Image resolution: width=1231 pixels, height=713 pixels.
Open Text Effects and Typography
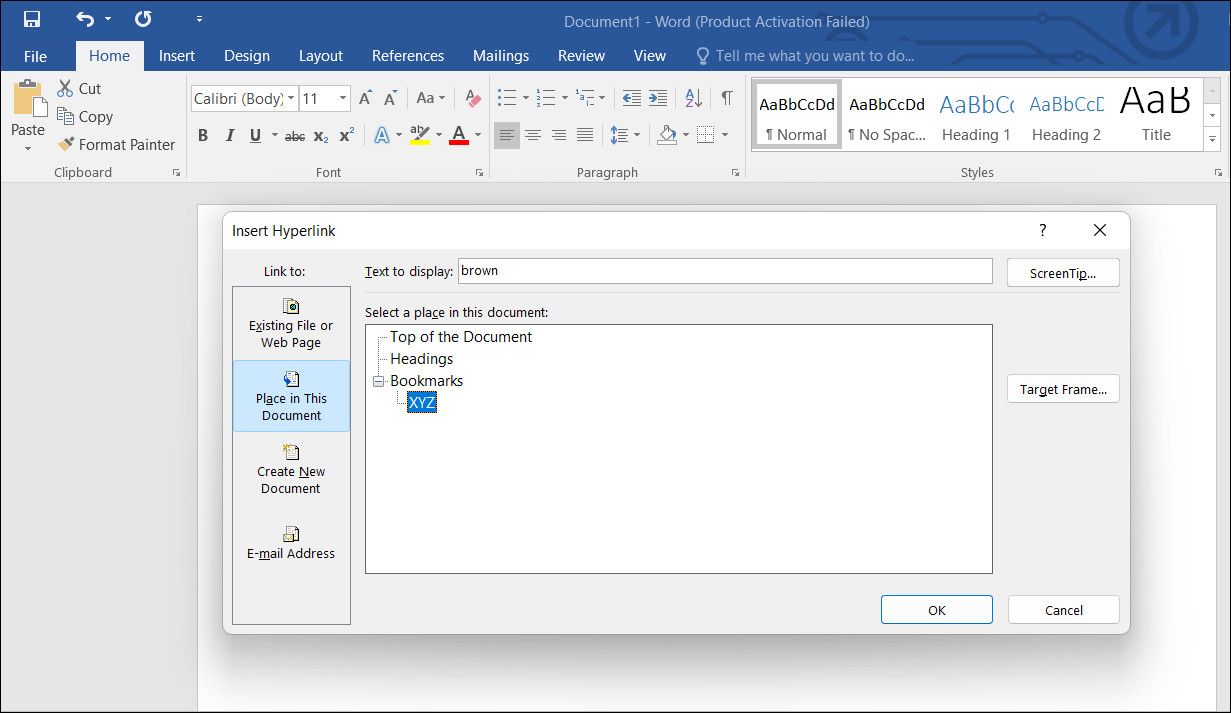tap(382, 135)
